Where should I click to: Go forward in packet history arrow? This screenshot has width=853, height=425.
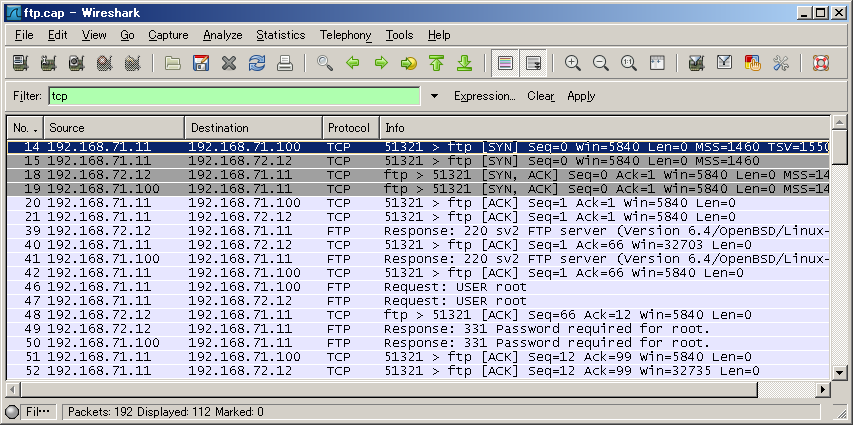coord(381,63)
